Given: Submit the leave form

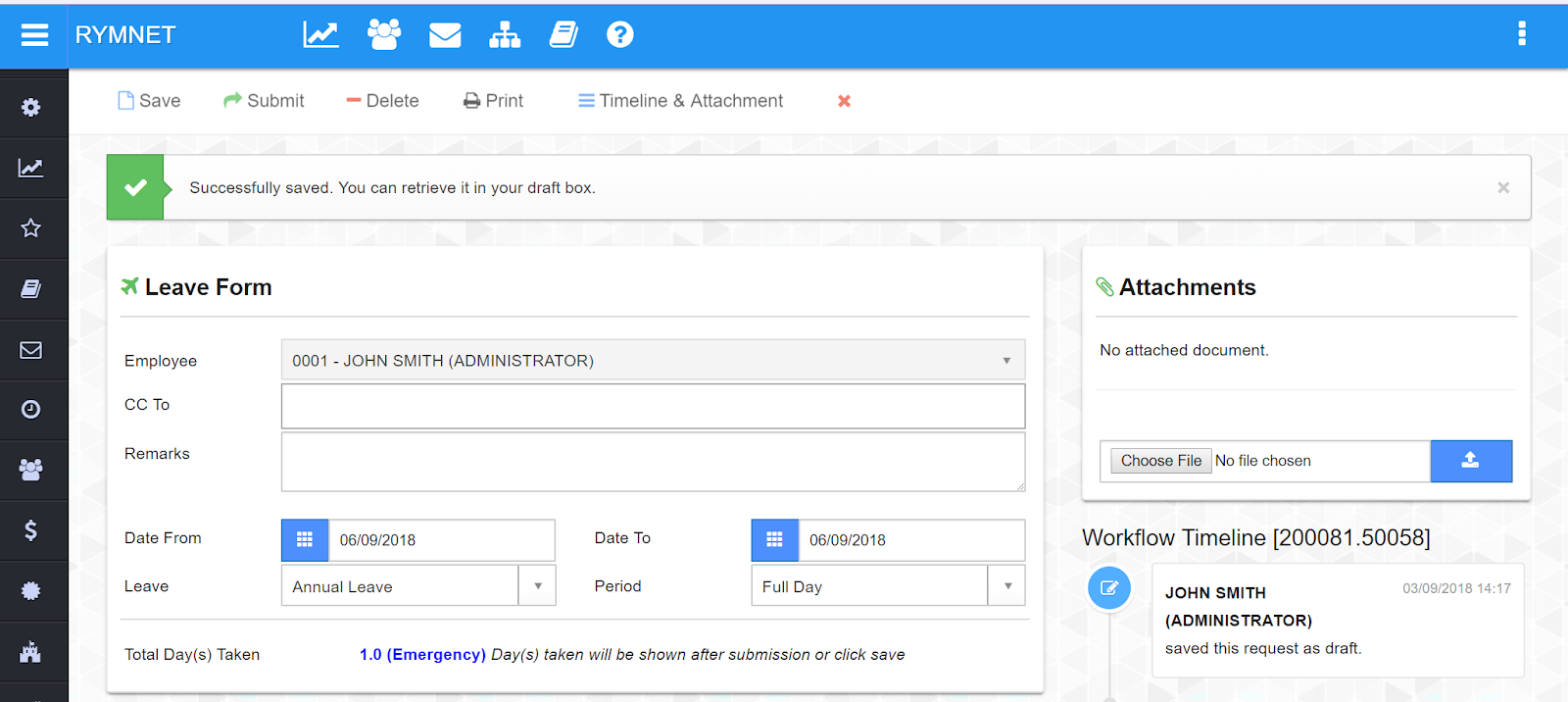Looking at the screenshot, I should pos(264,101).
